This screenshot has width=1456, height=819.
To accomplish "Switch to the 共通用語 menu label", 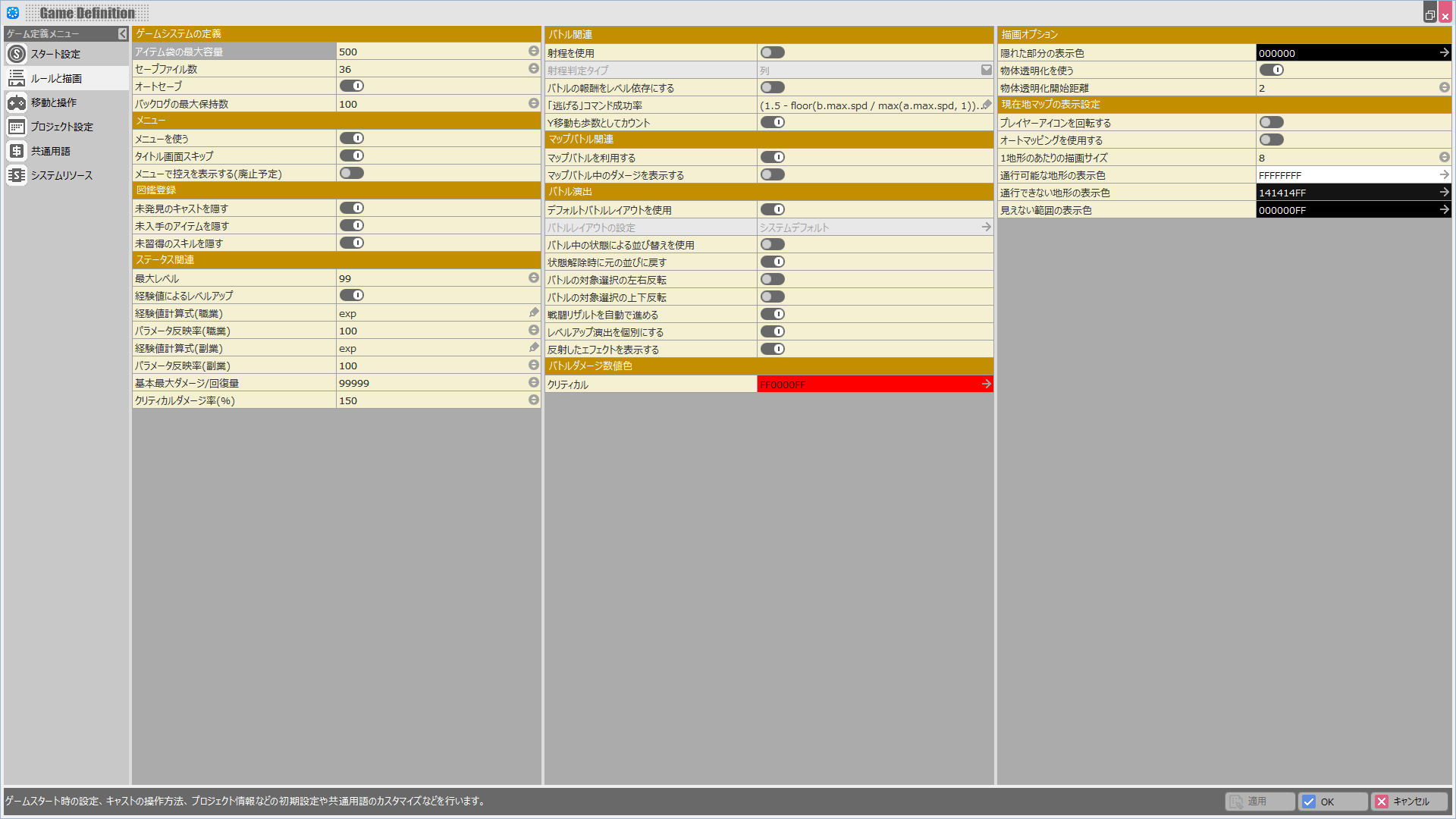I will point(51,151).
